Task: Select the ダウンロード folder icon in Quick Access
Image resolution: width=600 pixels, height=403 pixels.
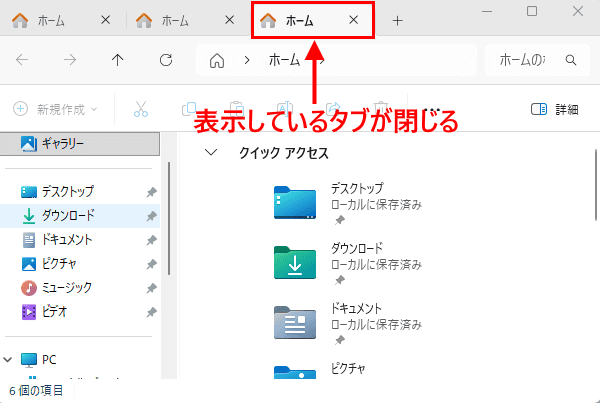Action: coord(295,263)
